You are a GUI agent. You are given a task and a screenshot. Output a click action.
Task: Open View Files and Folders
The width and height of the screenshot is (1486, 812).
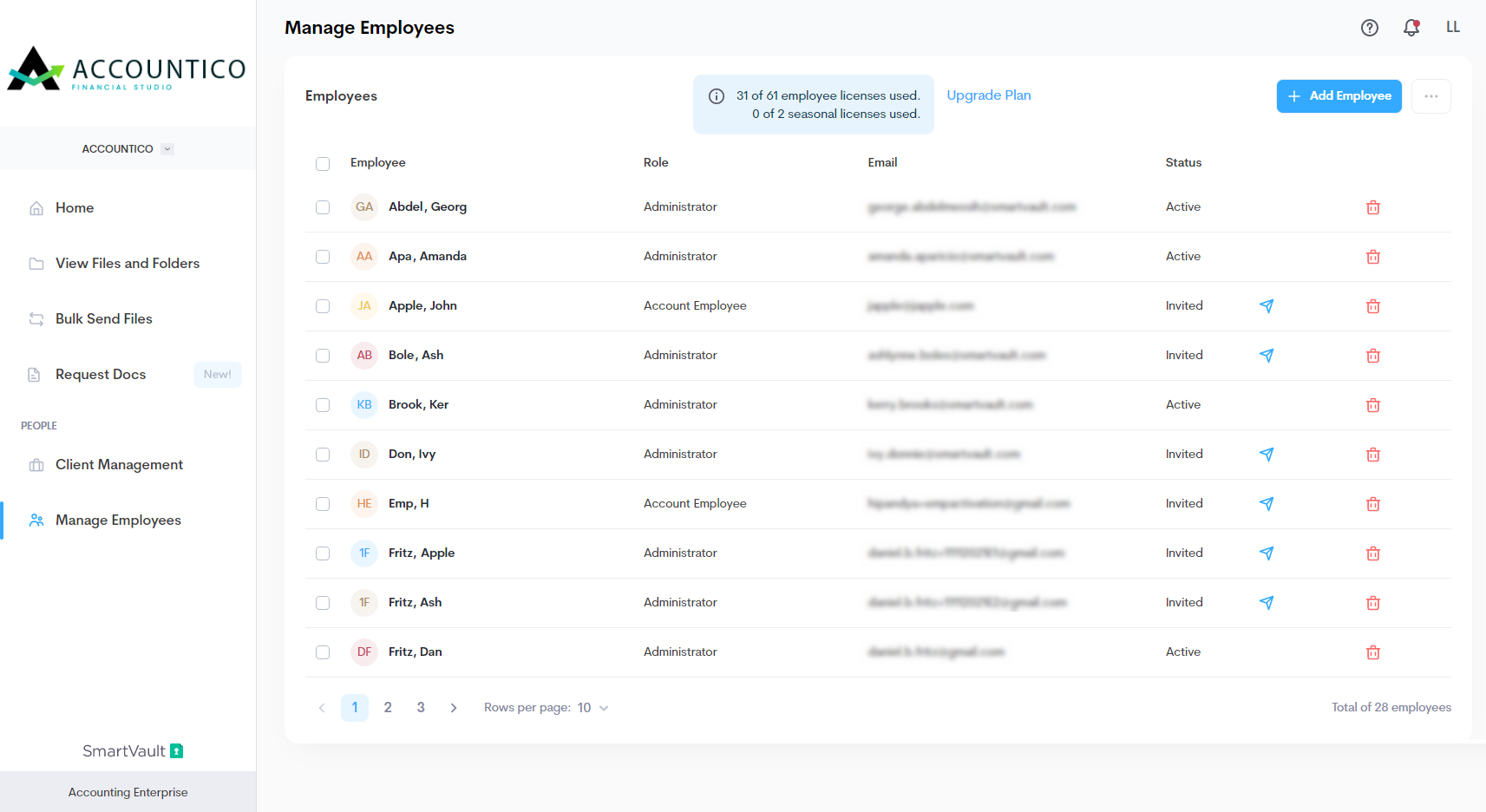(127, 264)
